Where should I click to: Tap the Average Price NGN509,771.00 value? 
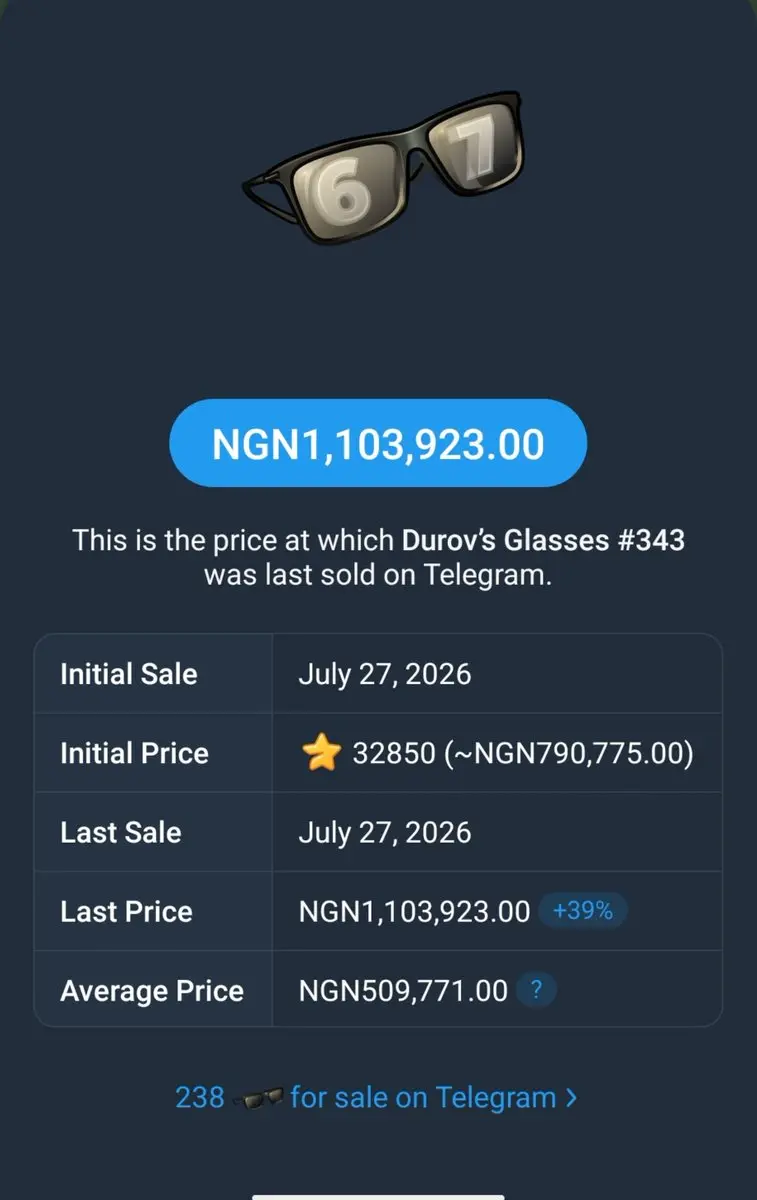[x=404, y=991]
